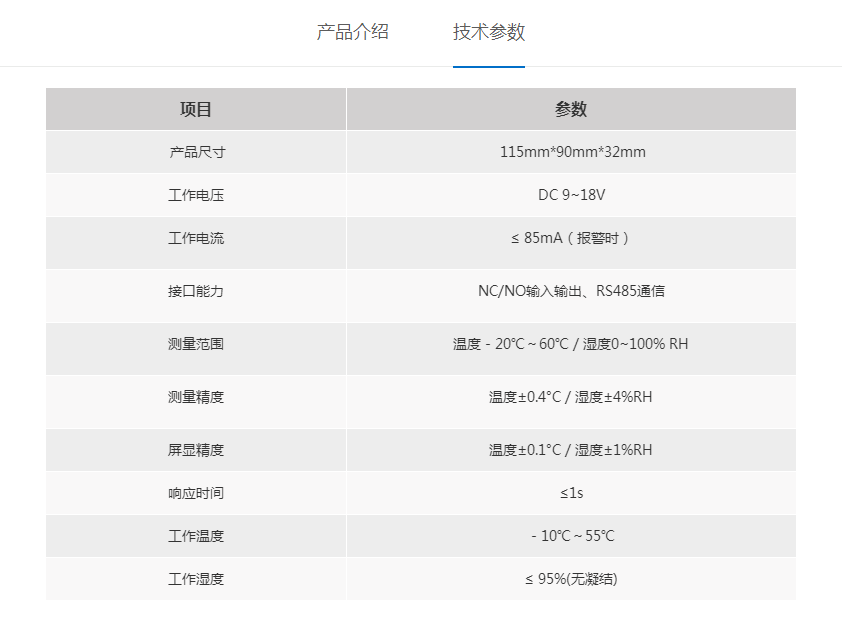Click the 参数 column header
Screen dimensions: 842x624
pos(571,110)
